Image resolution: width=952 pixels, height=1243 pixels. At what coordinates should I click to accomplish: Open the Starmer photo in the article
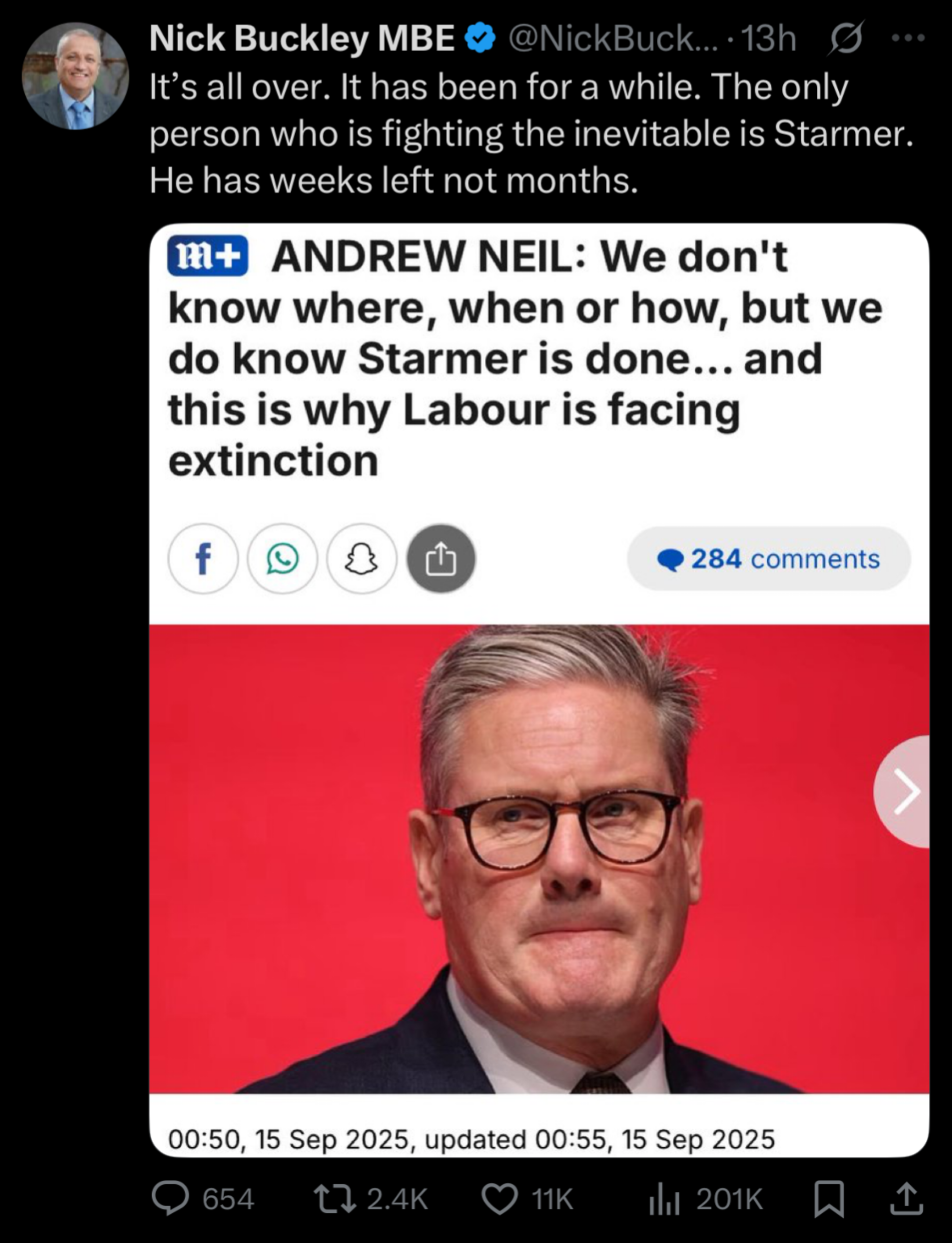point(539,859)
